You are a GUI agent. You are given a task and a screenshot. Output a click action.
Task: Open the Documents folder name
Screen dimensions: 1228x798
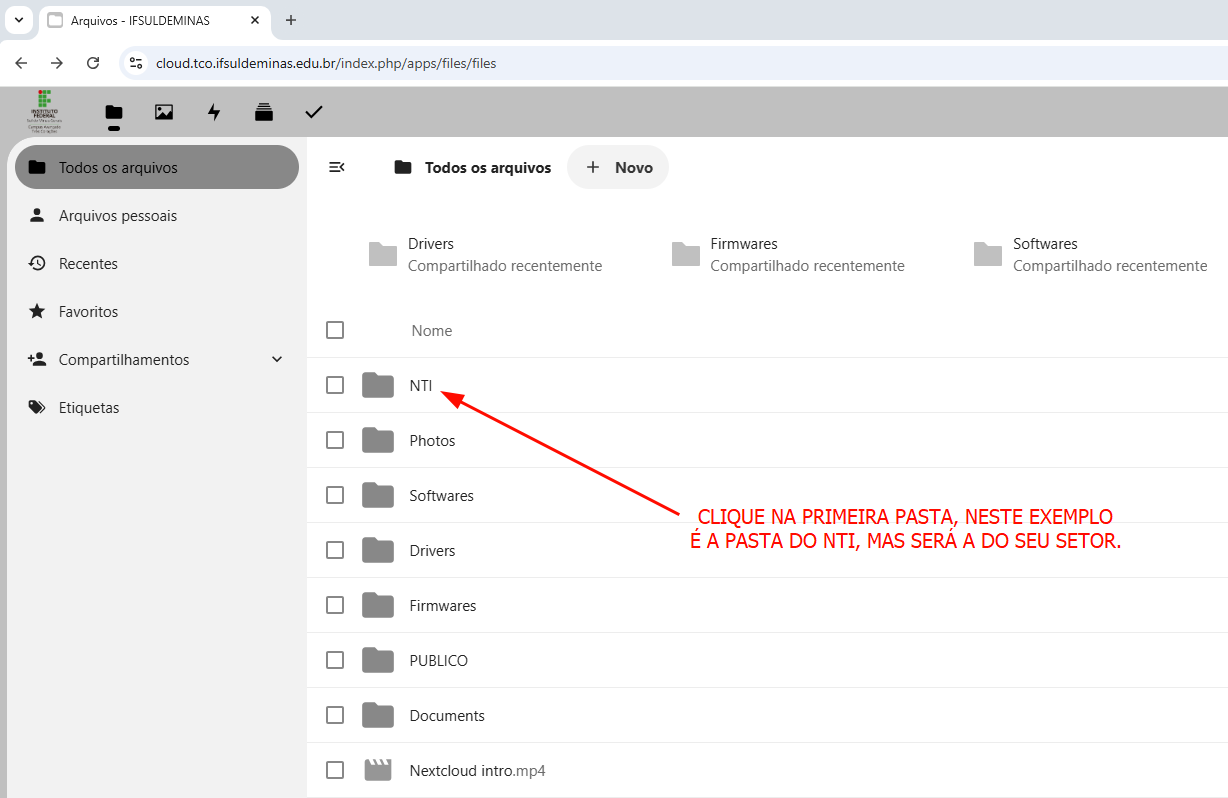coord(447,715)
